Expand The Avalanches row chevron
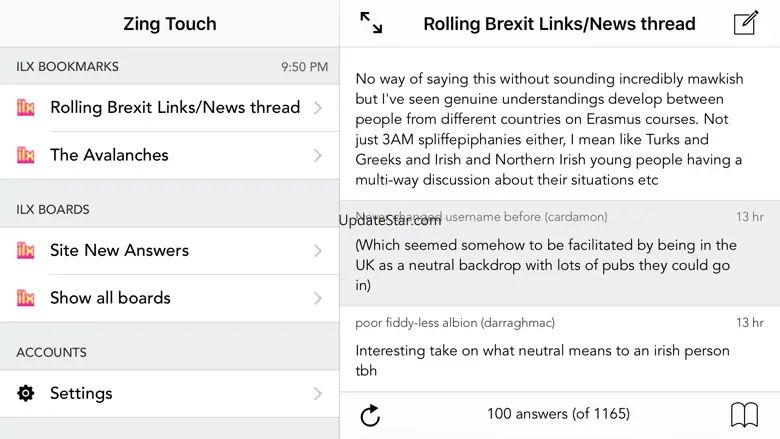The image size is (780, 439). pyautogui.click(x=318, y=155)
